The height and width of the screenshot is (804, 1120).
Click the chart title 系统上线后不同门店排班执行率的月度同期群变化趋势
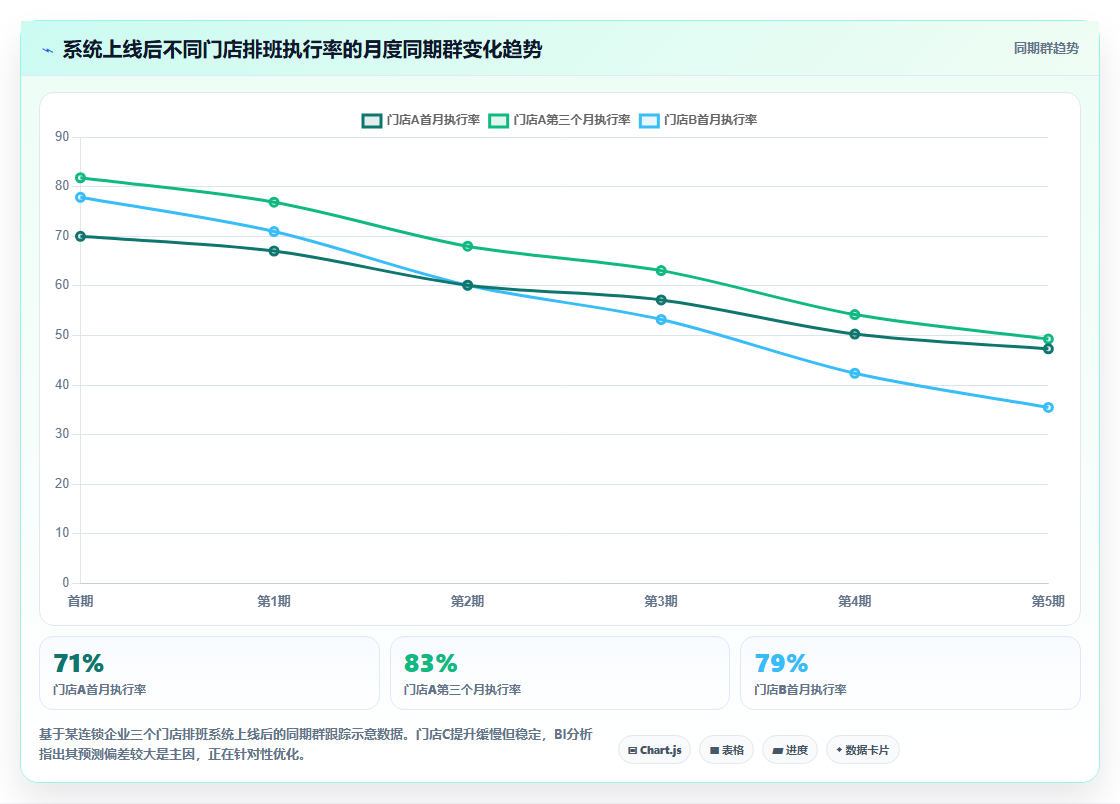pyautogui.click(x=302, y=49)
